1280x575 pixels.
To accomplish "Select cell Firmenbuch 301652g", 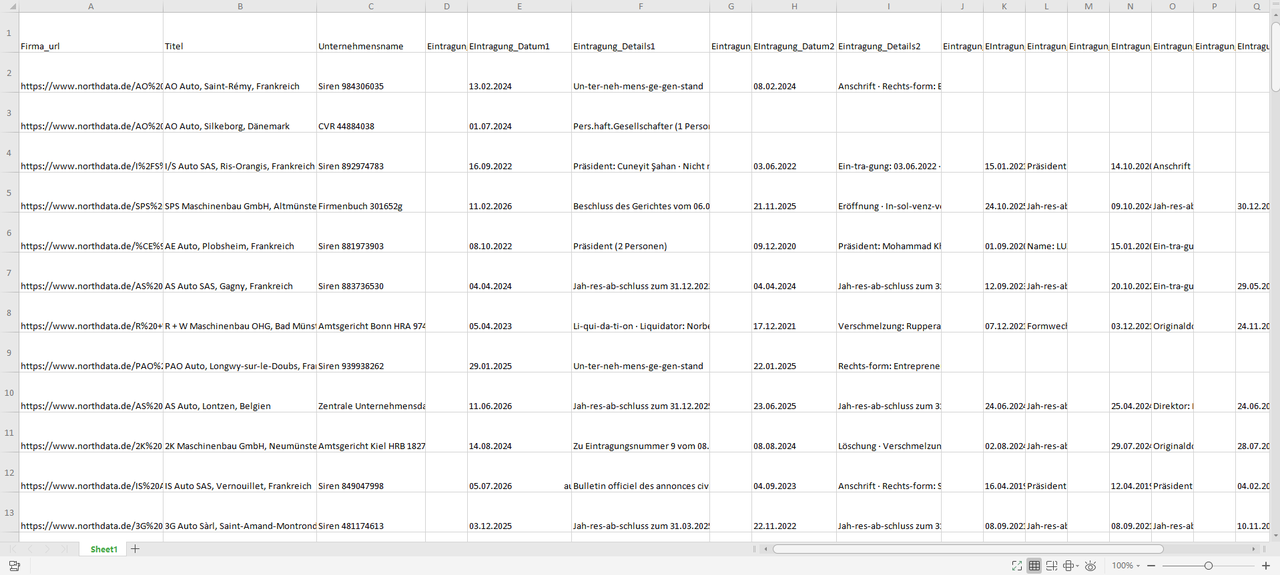I will click(x=371, y=193).
